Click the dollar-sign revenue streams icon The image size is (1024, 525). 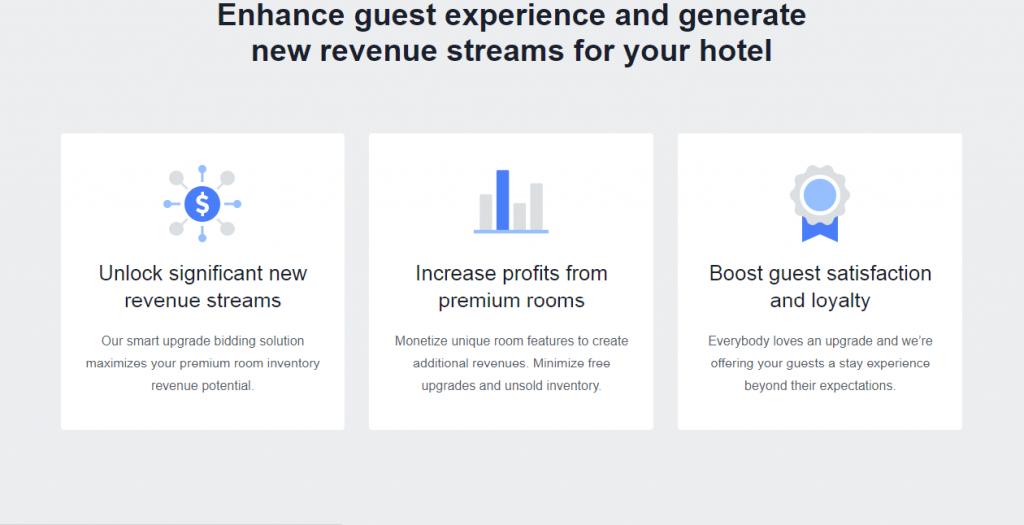(202, 204)
